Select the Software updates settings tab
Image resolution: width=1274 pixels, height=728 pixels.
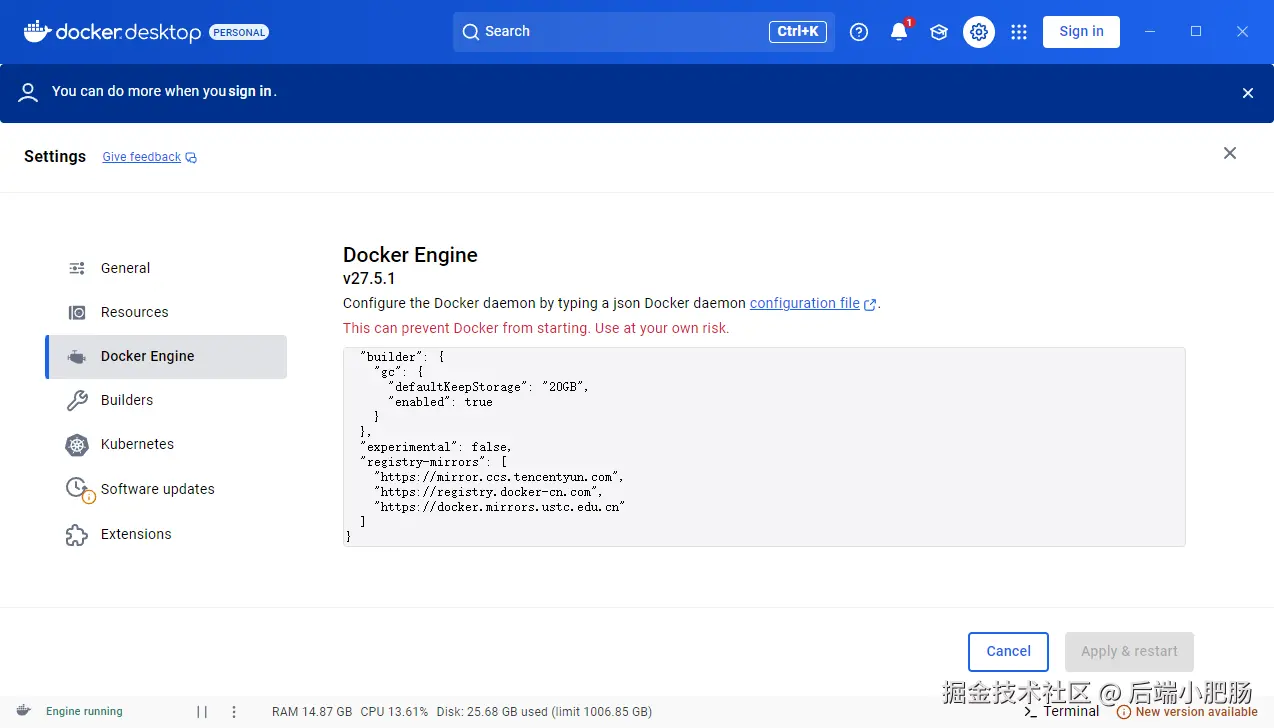[166, 489]
